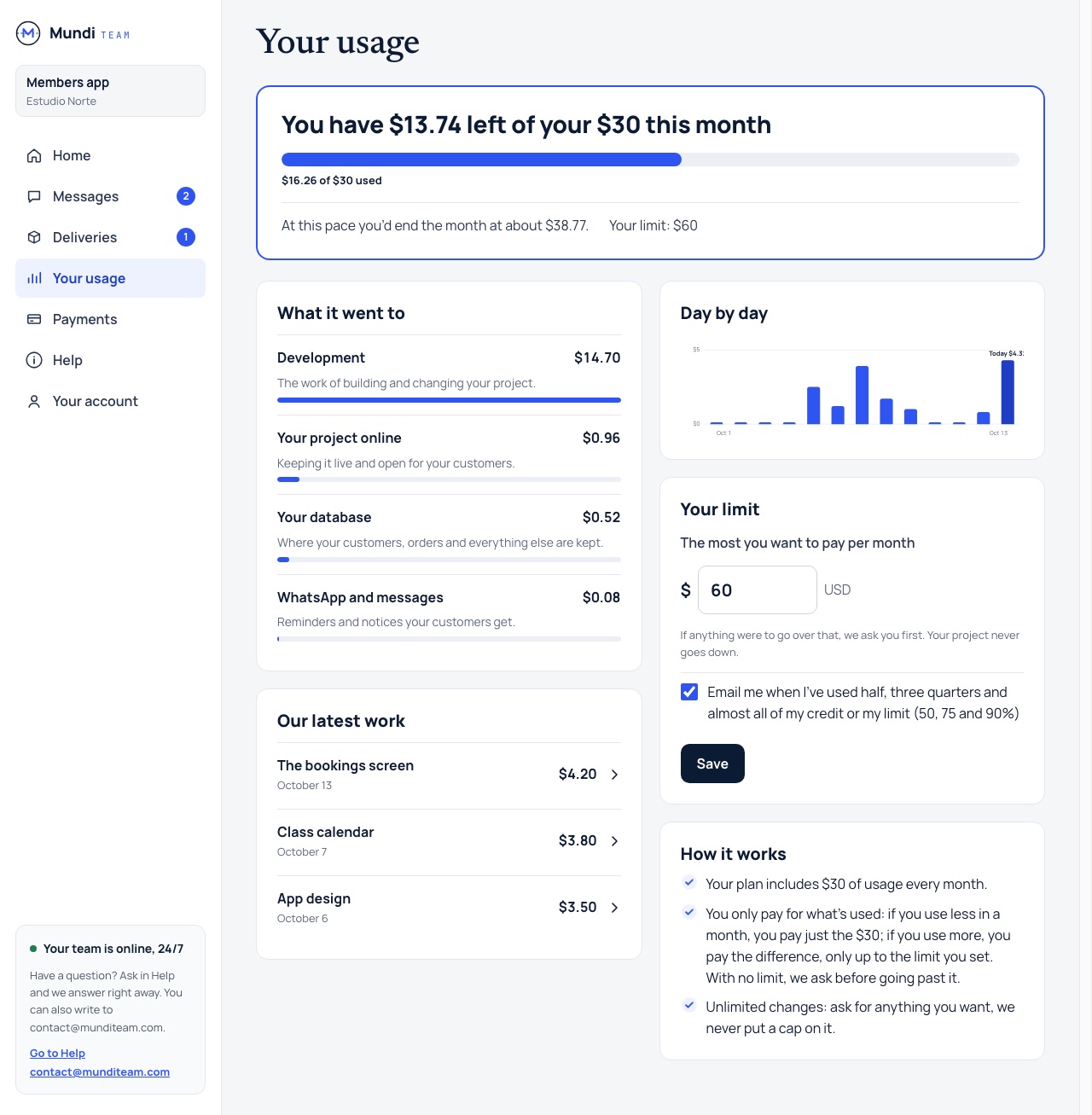Click the October 7 date text
The image size is (1092, 1115).
coord(302,852)
